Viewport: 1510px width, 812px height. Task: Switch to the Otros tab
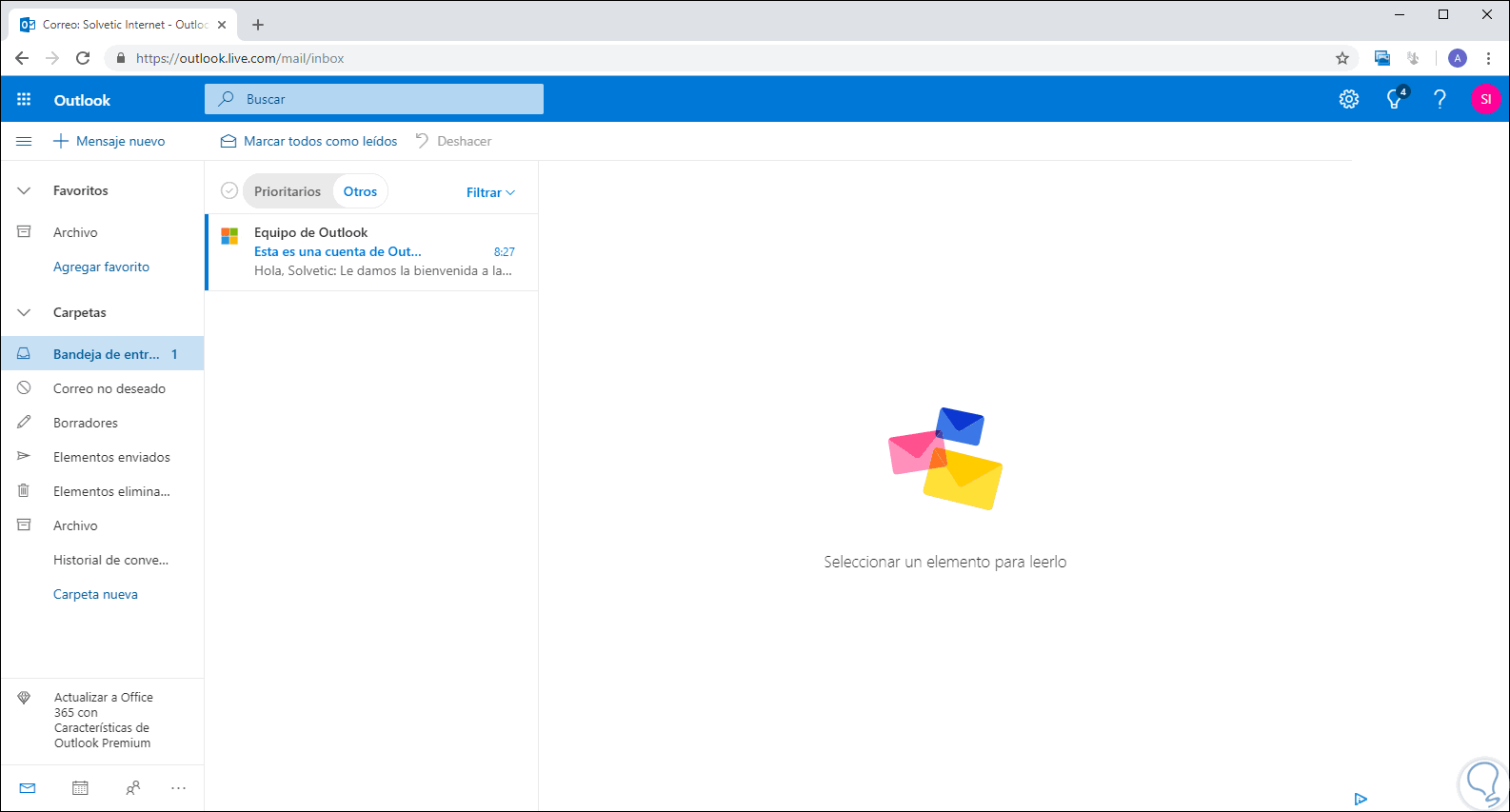pyautogui.click(x=361, y=191)
